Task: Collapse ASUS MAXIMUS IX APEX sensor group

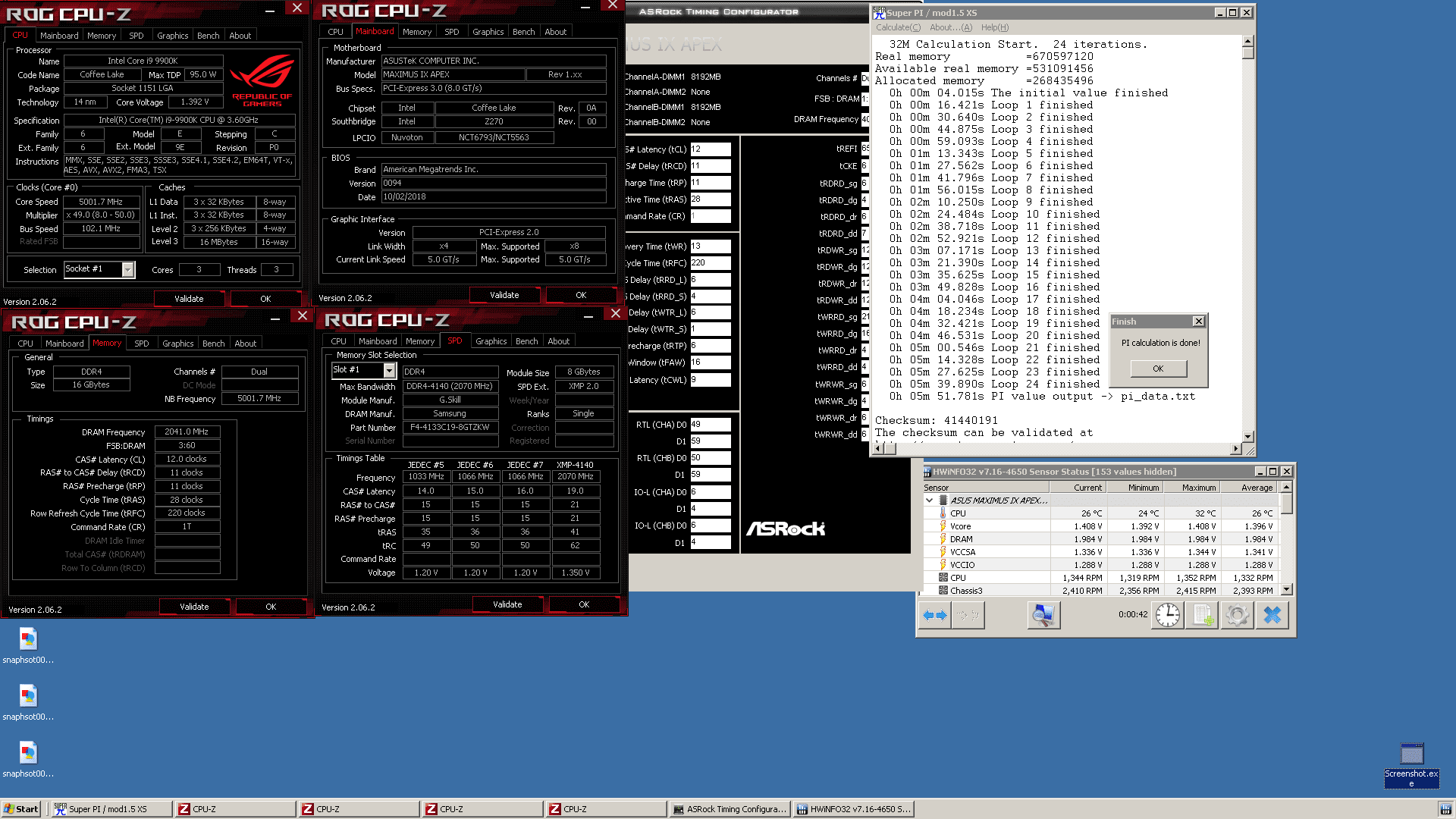Action: (929, 500)
